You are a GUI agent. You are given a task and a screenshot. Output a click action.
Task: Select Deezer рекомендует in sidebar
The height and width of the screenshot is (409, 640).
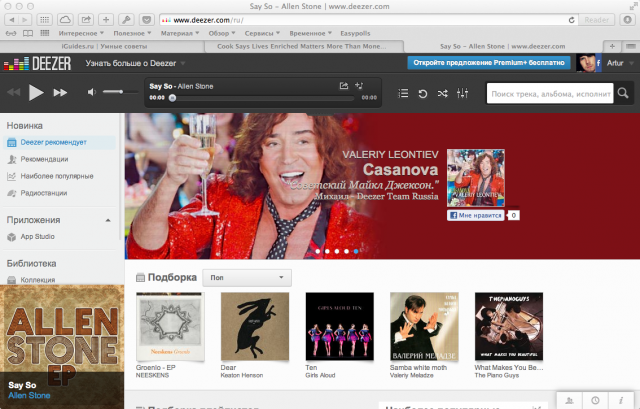click(59, 142)
